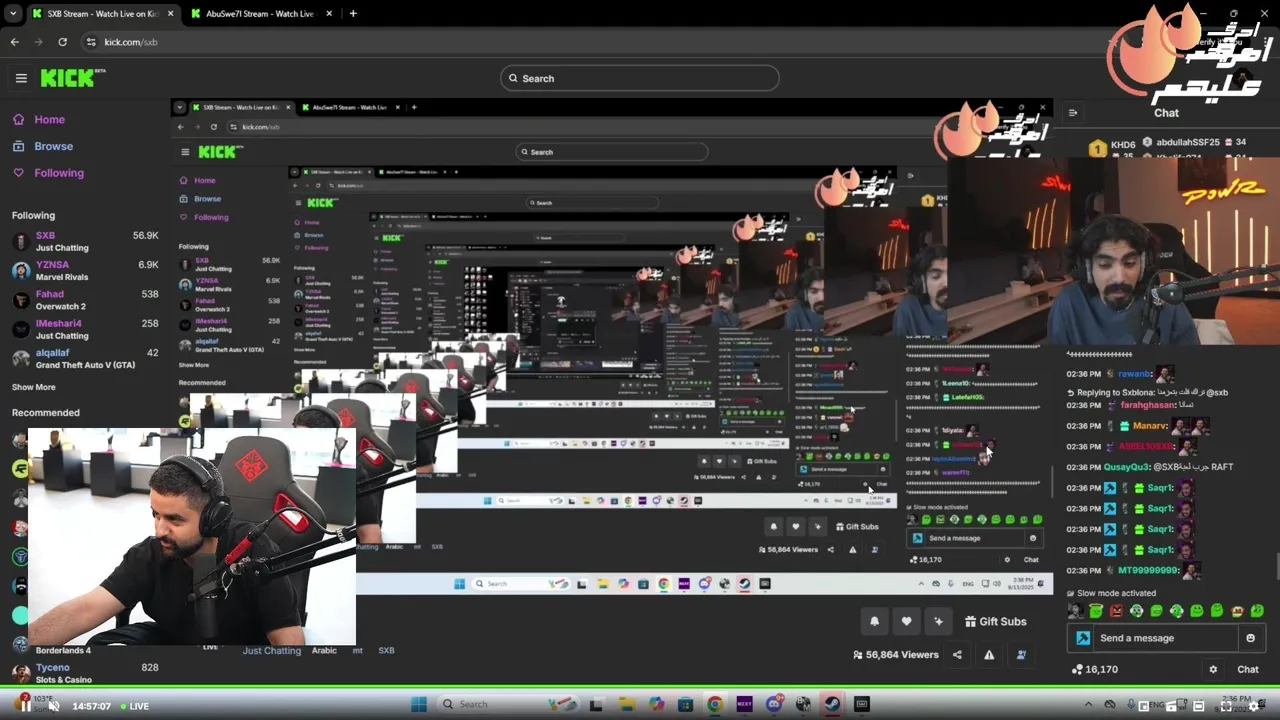Expand Show More under Following list
This screenshot has height=720, width=1280.
(x=34, y=387)
